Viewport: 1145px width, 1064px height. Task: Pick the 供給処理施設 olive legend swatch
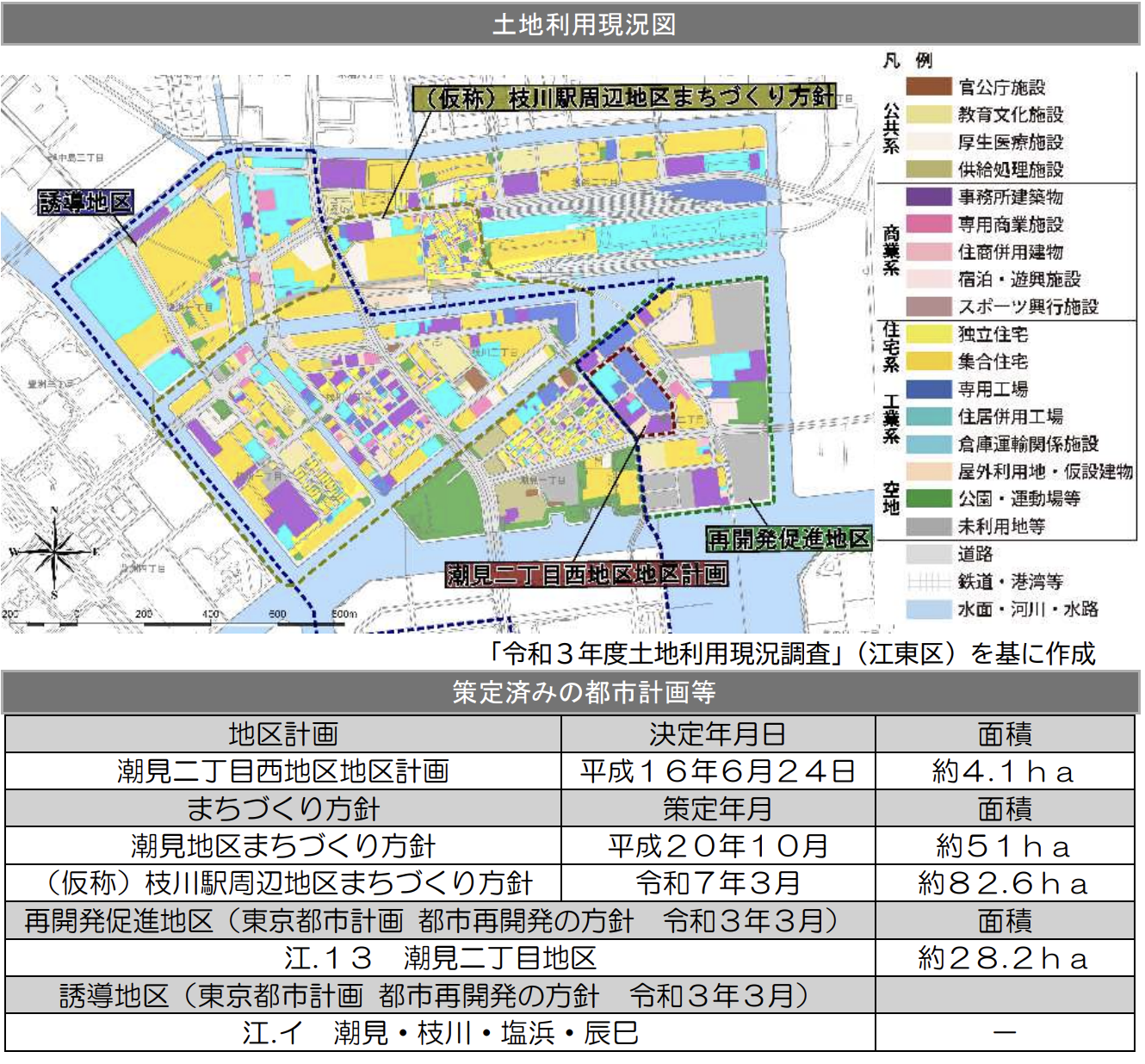(928, 170)
